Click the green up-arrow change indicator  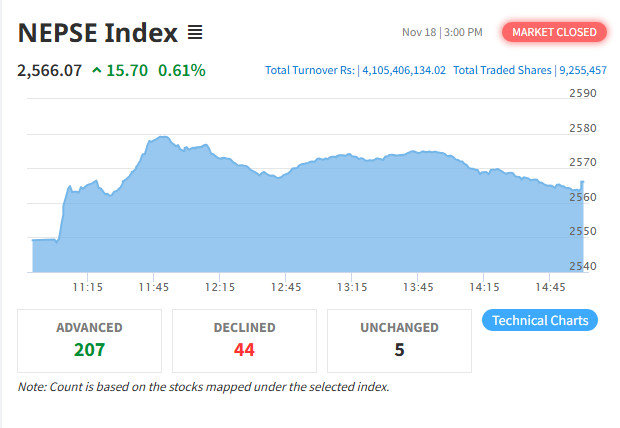(x=96, y=70)
